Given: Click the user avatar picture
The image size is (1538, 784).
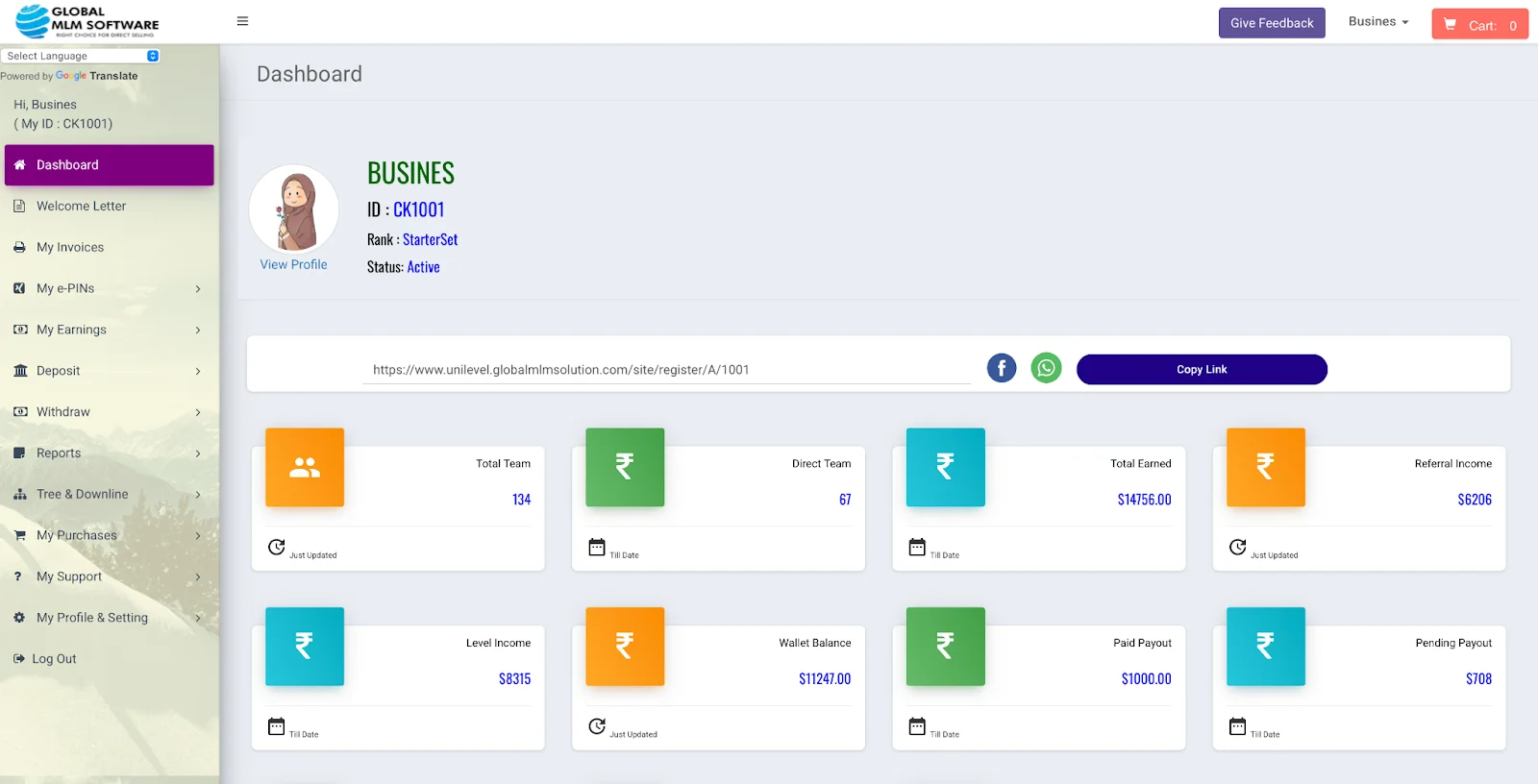Looking at the screenshot, I should coord(294,209).
